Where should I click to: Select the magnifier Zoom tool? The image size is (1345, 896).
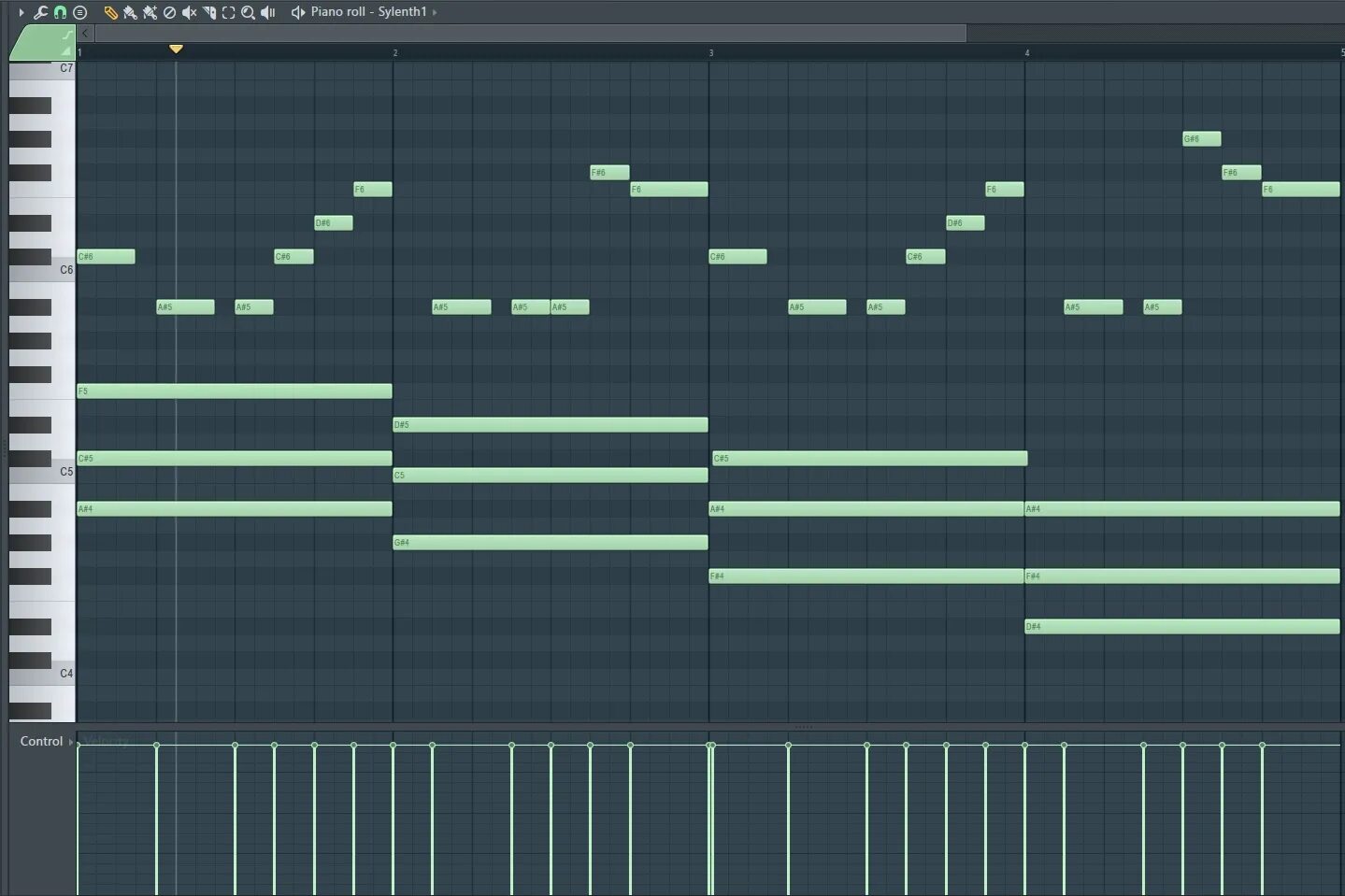click(x=248, y=12)
